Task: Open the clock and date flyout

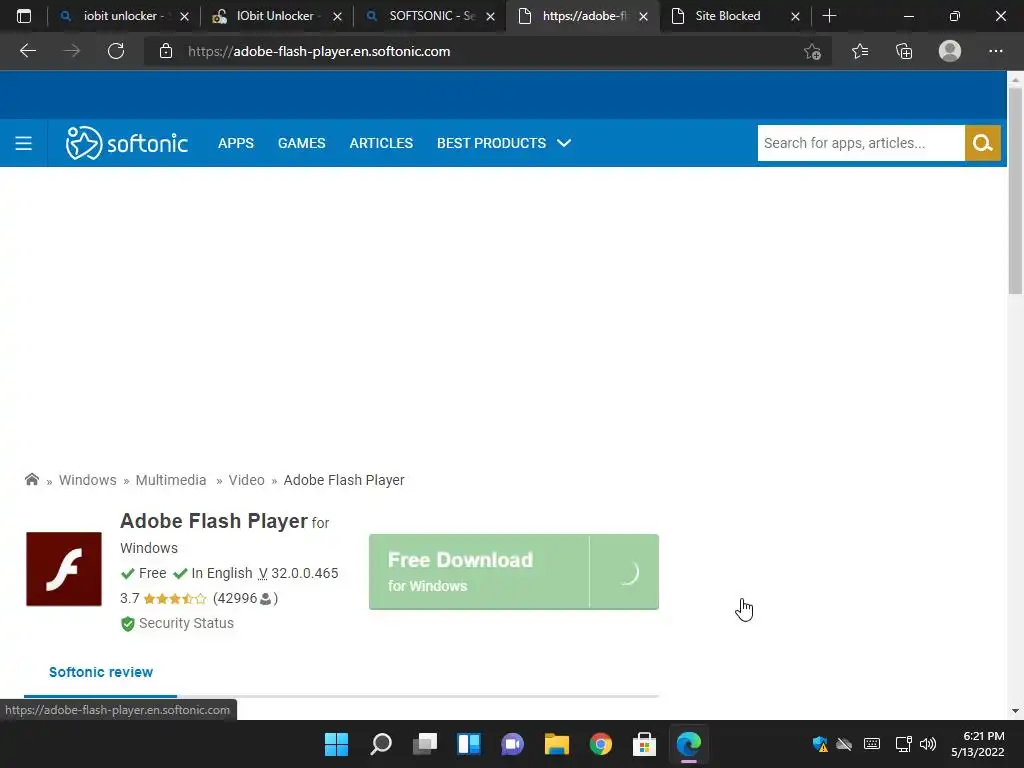Action: coord(978,744)
